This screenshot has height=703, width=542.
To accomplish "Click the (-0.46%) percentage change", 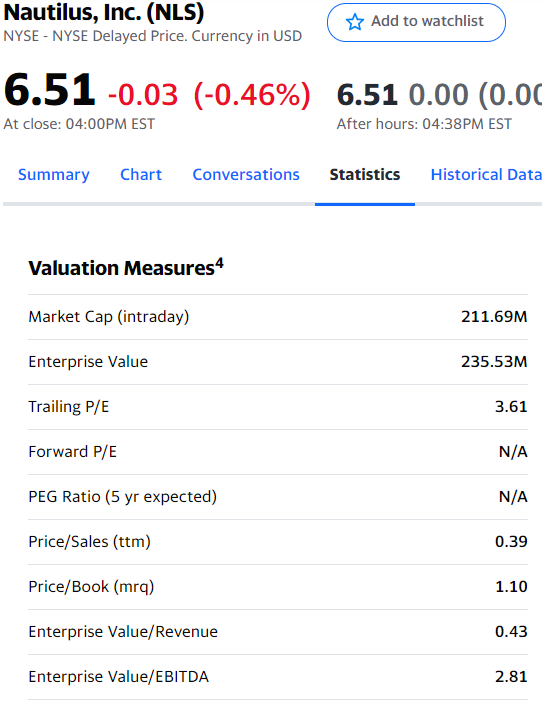I will pos(252,95).
